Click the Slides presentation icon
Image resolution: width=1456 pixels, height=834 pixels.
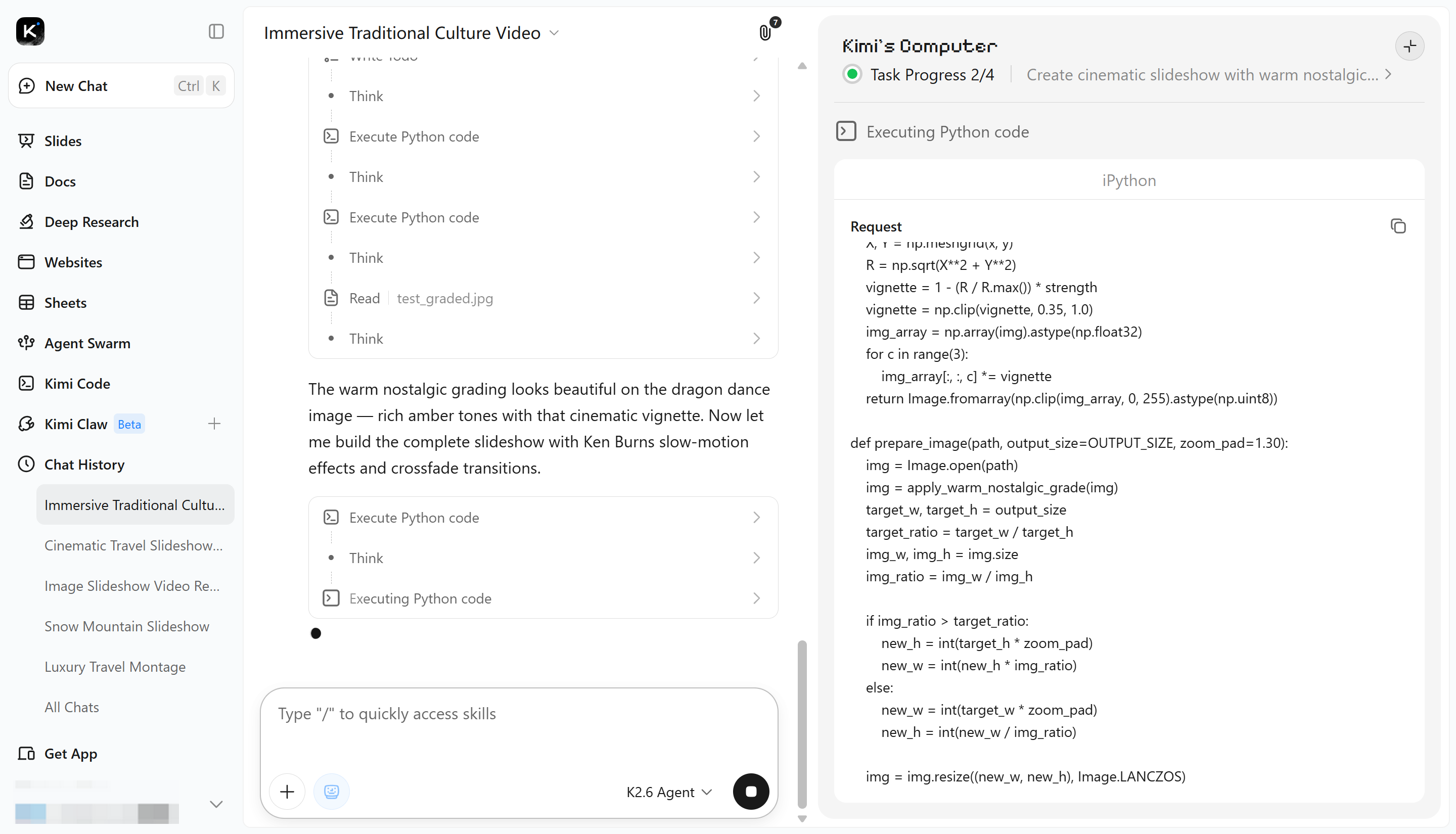click(x=26, y=141)
